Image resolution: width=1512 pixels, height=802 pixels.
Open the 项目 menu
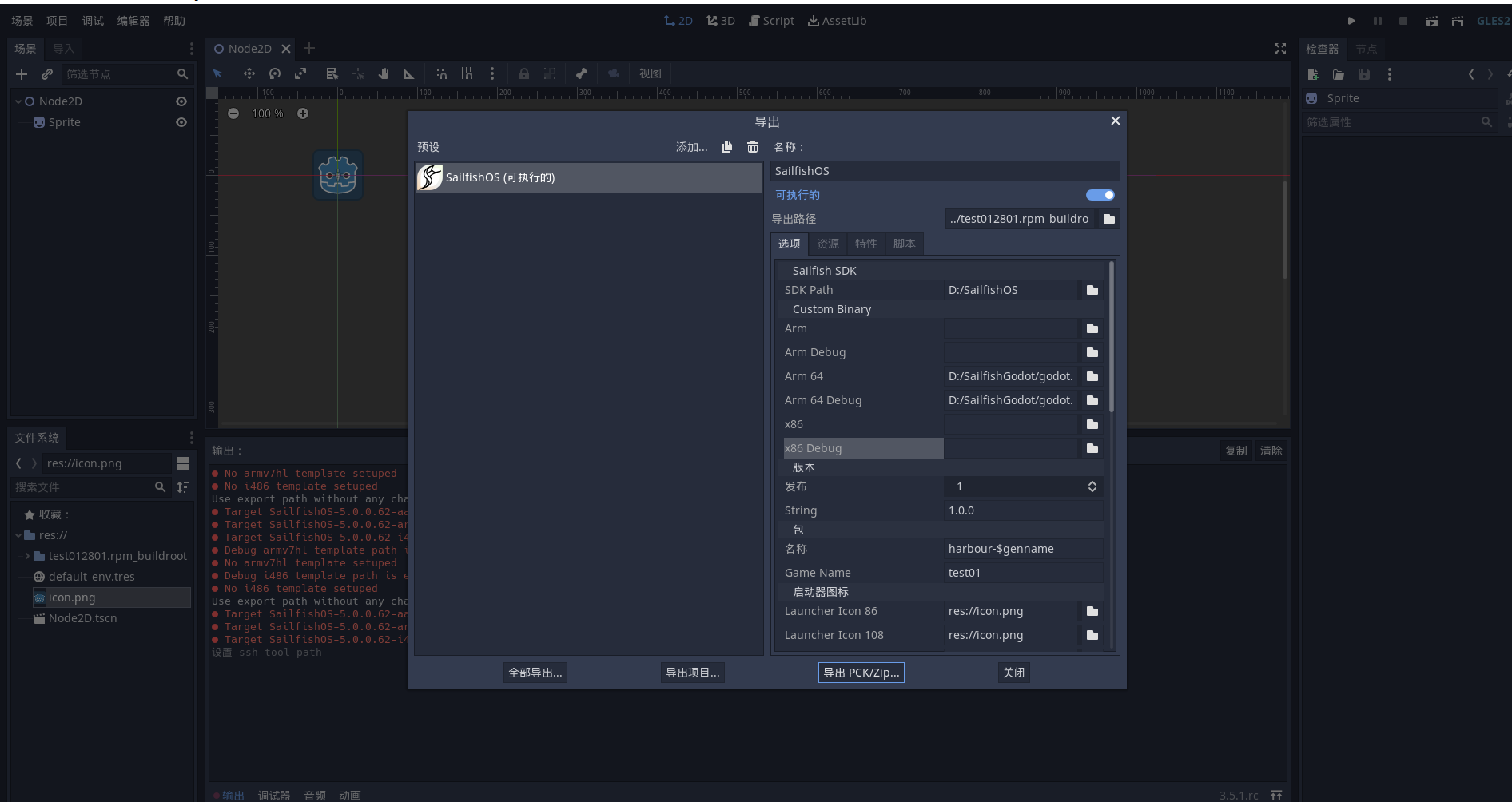[x=56, y=20]
